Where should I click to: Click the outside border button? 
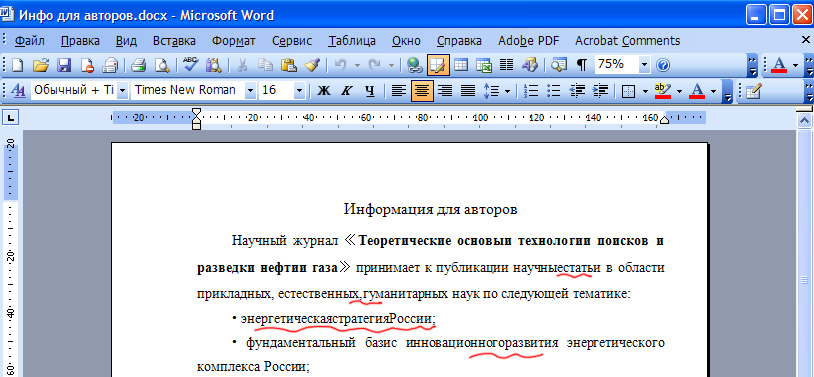pos(629,91)
